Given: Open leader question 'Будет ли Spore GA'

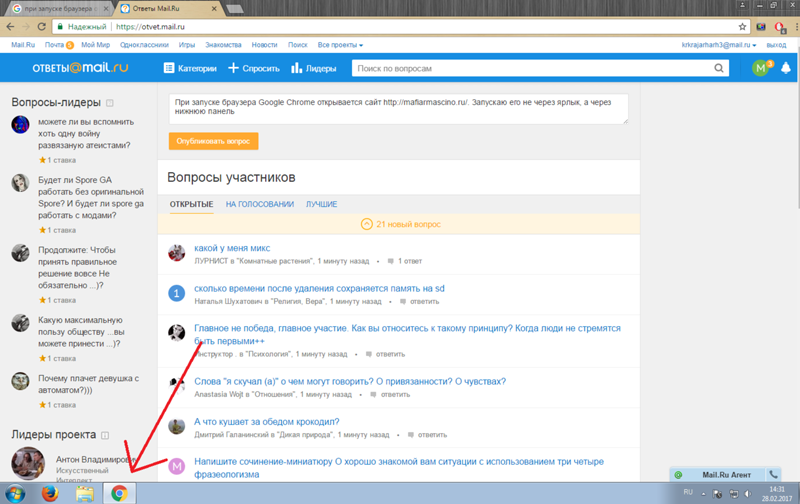Looking at the screenshot, I should pyautogui.click(x=91, y=197).
